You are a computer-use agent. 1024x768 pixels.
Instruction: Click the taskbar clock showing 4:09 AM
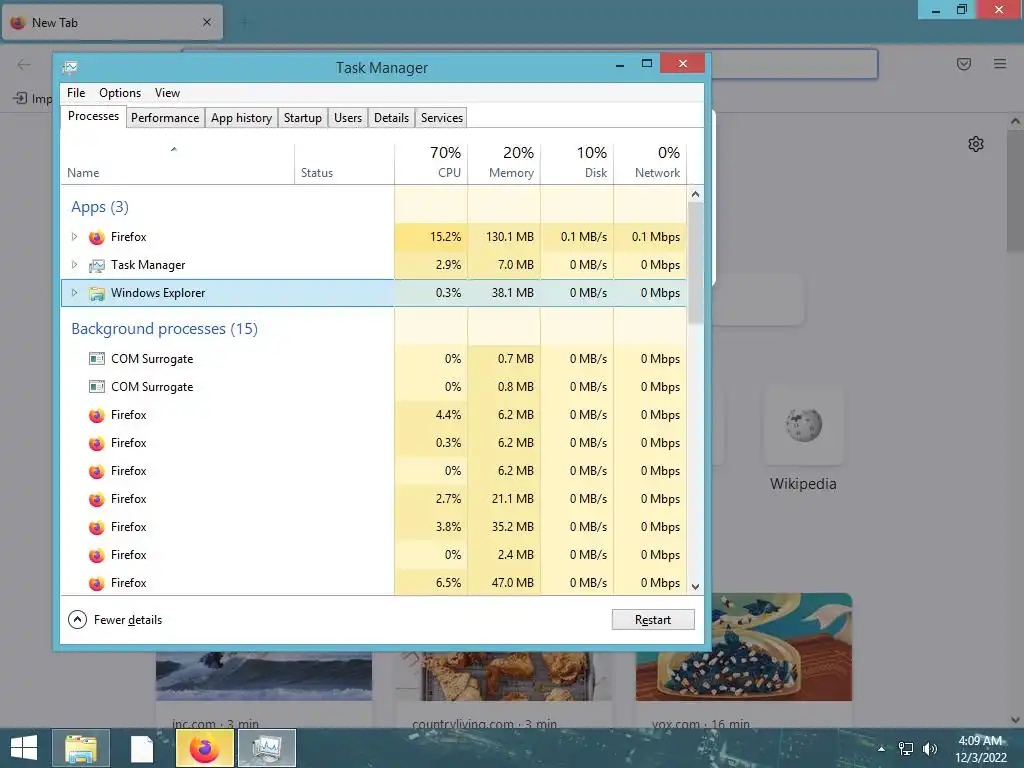click(x=981, y=748)
